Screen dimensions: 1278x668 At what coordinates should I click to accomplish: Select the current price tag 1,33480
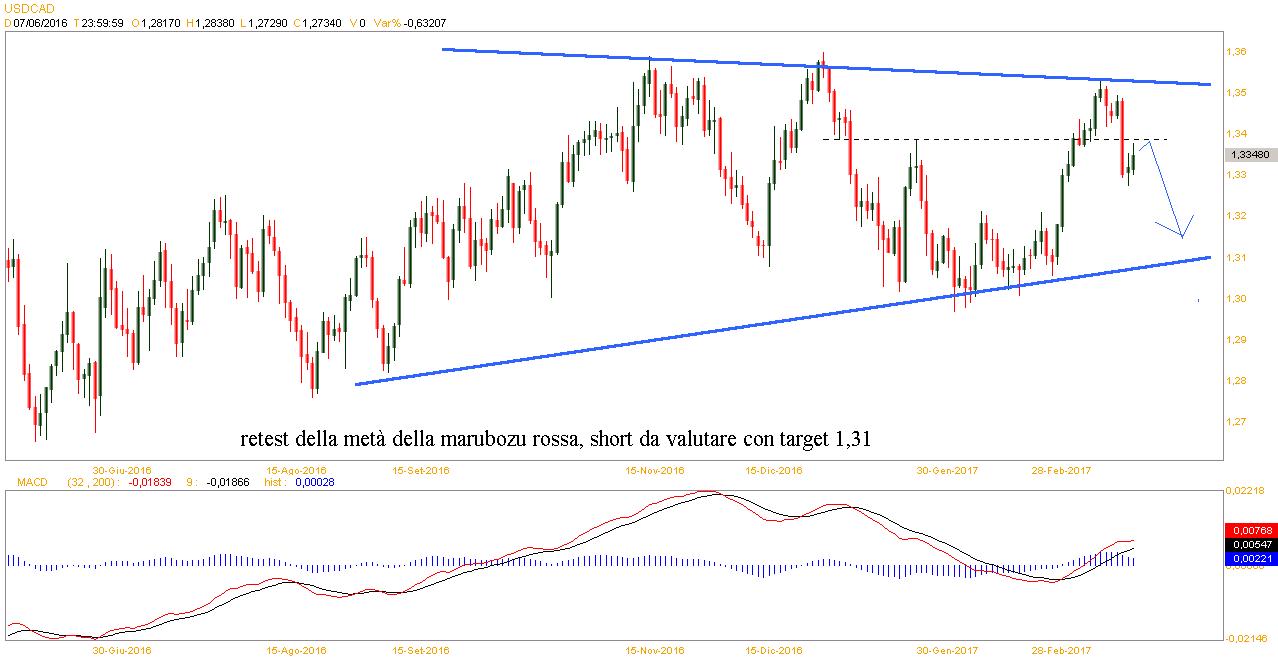pyautogui.click(x=1250, y=154)
